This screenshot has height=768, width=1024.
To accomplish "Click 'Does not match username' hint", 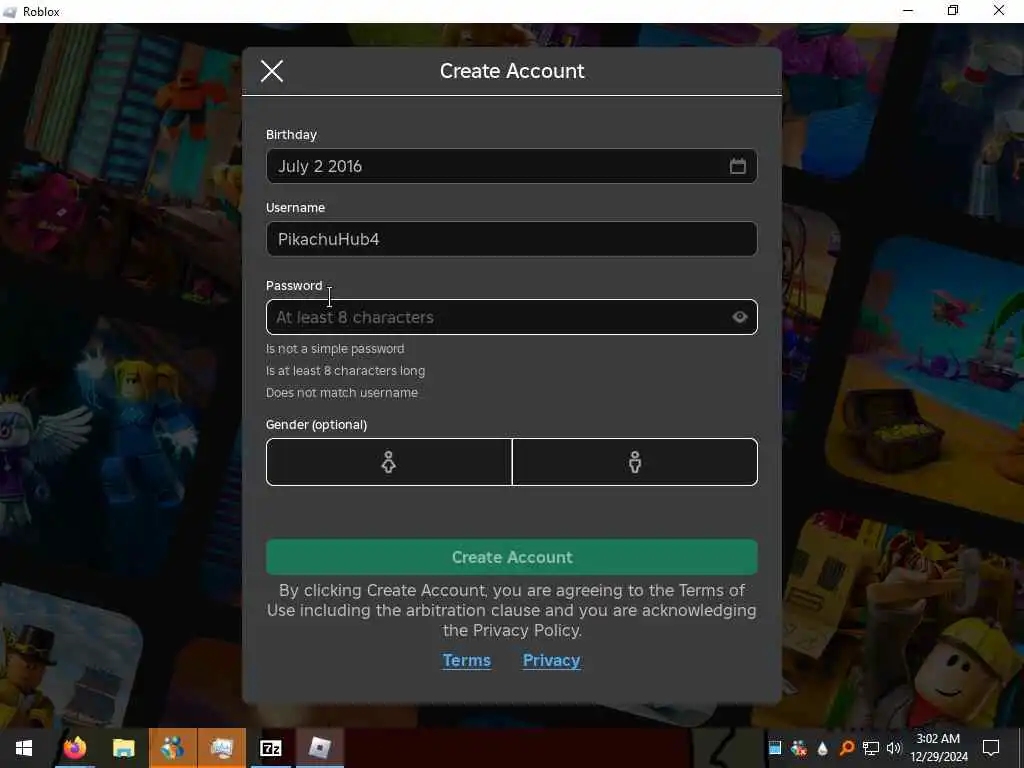I will pos(342,392).
